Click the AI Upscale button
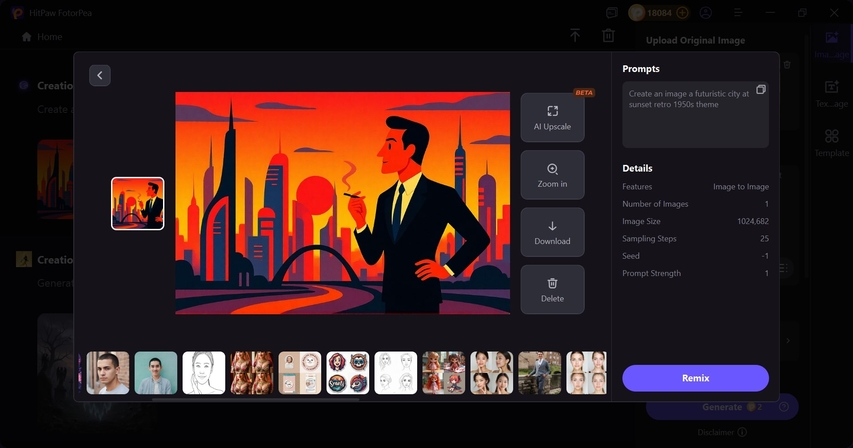Viewport: 853px width, 448px height. [552, 118]
